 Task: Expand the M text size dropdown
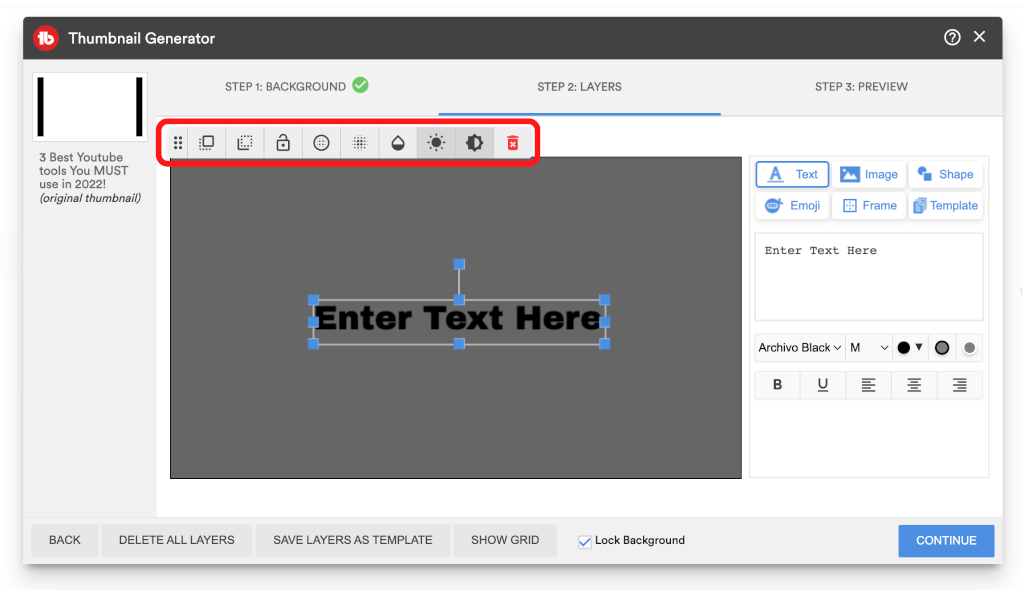868,348
